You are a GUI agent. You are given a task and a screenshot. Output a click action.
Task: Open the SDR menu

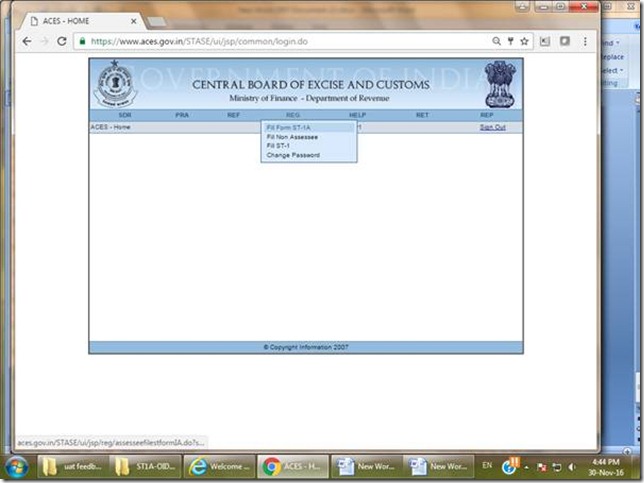pyautogui.click(x=125, y=115)
